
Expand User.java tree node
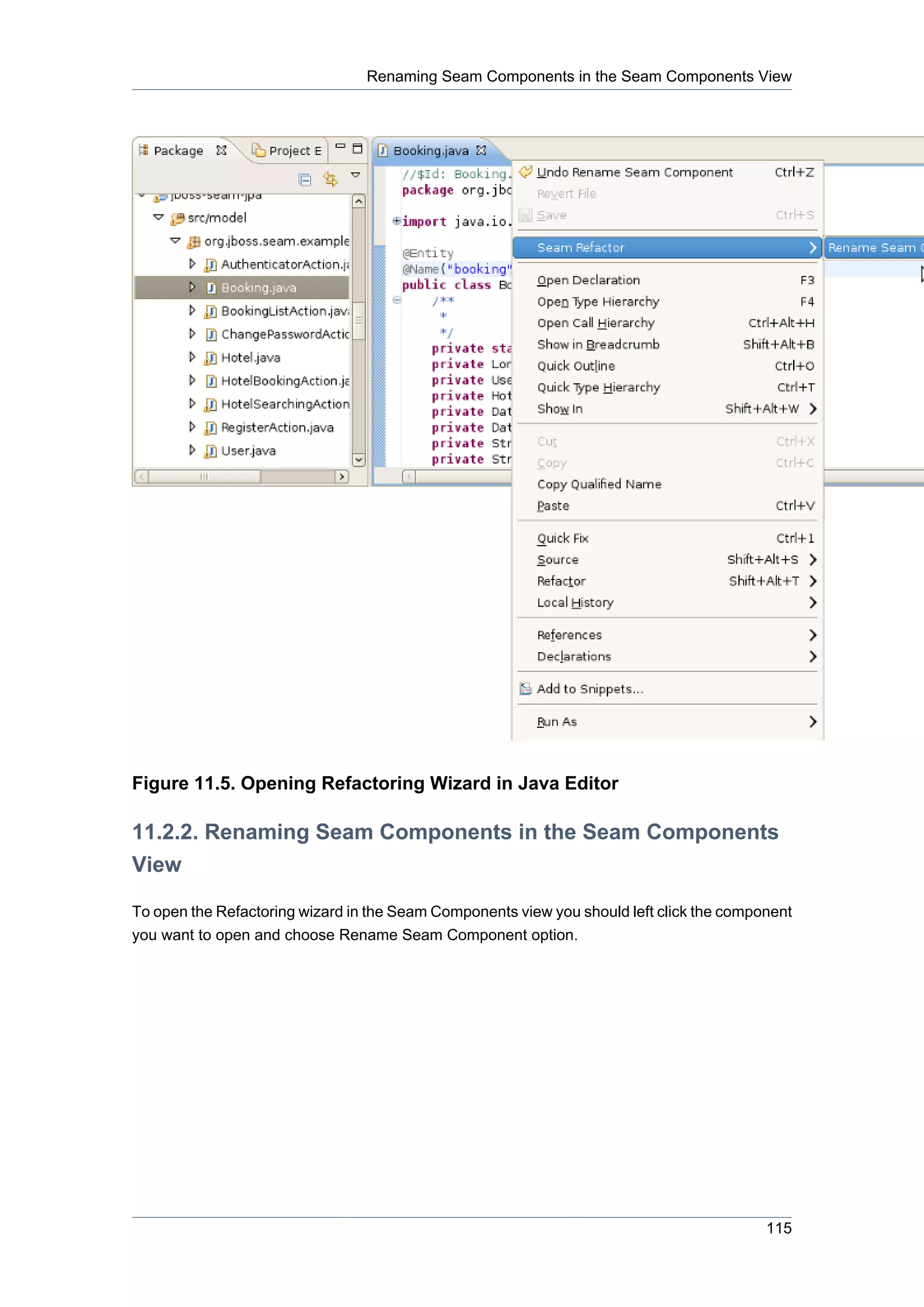192,450
